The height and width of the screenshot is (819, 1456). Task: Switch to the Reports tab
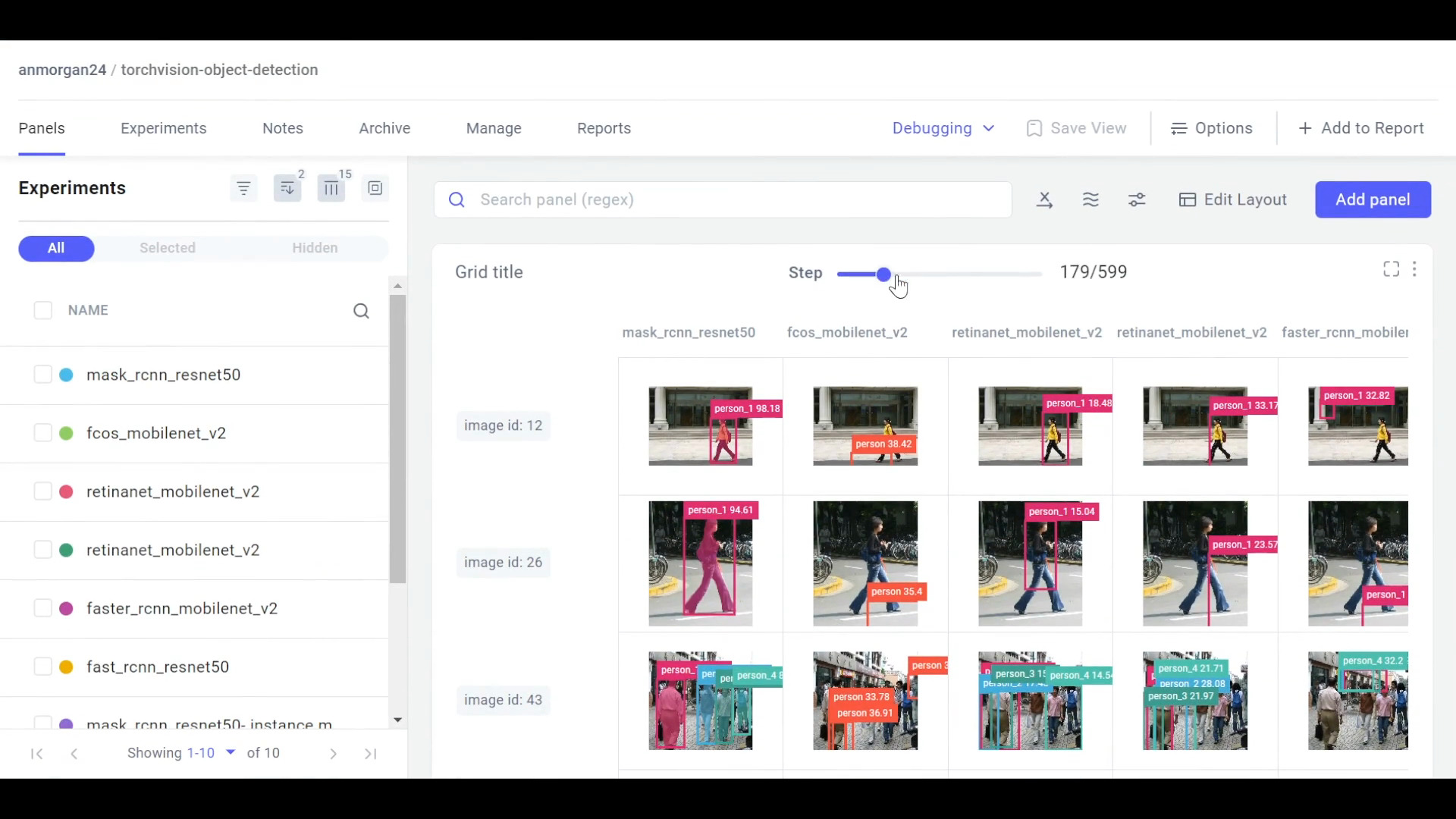604,128
